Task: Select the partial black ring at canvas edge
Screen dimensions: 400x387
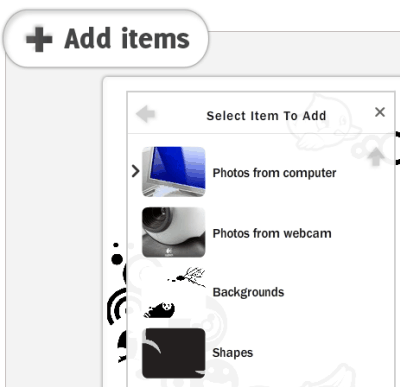Action: (397, 148)
